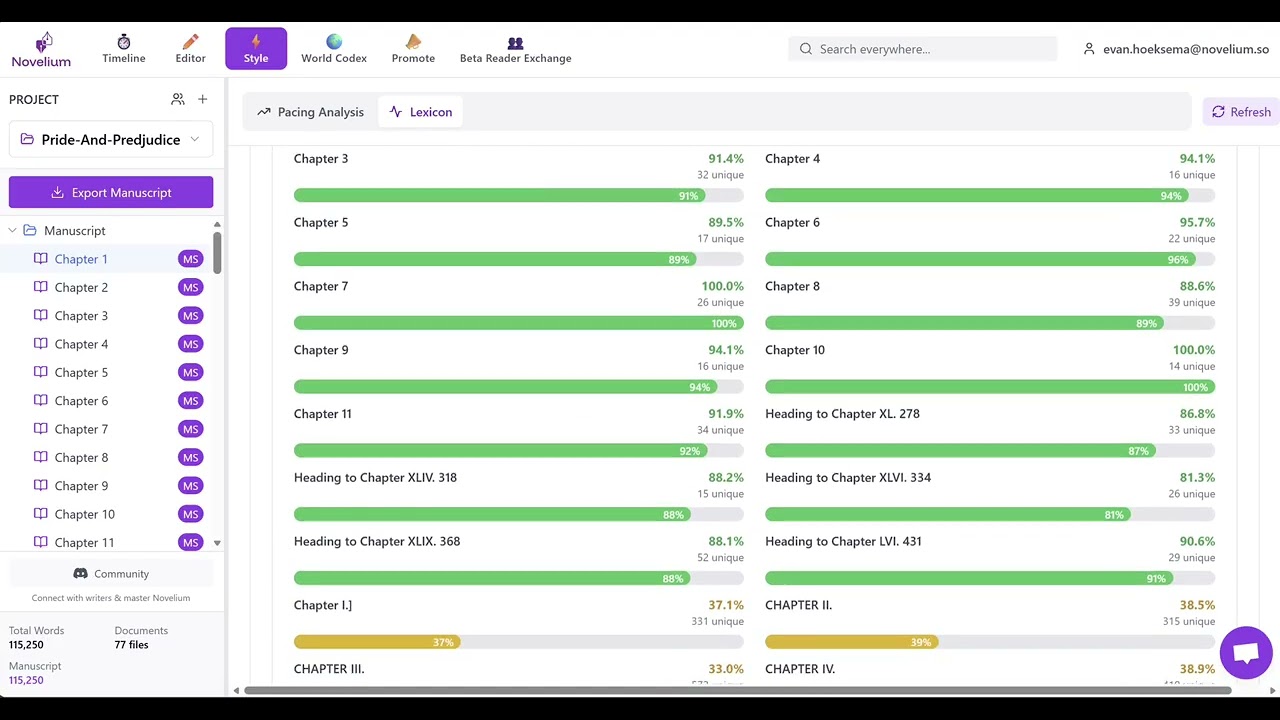Screen dimensions: 1280x720
Task: Select CHAPTER III. lexicon entry
Action: pos(329,669)
